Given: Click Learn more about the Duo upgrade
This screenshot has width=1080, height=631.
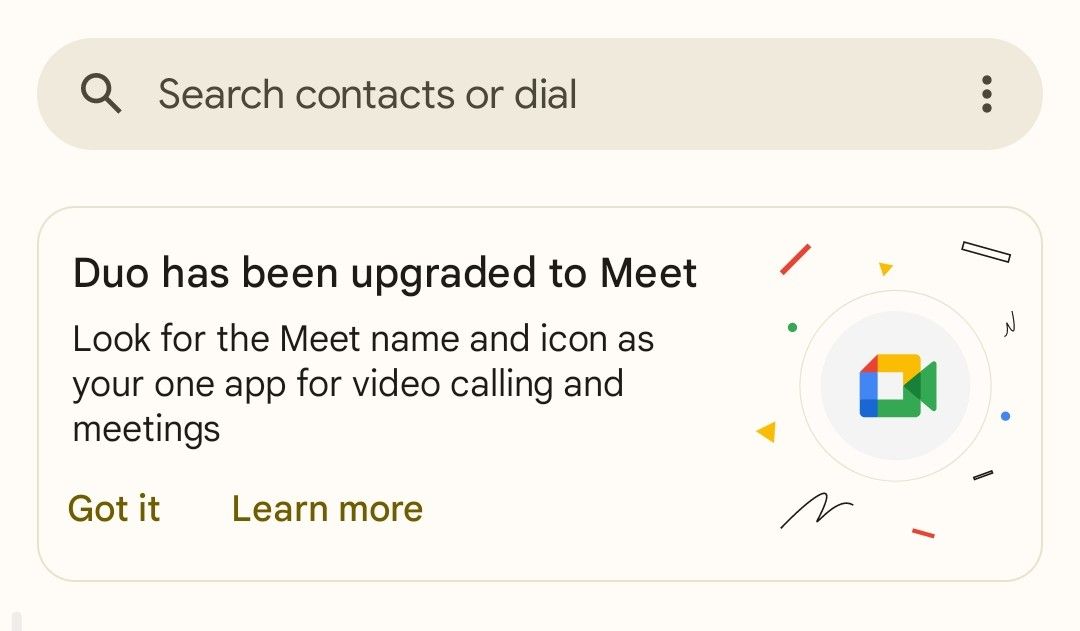Looking at the screenshot, I should tap(326, 509).
